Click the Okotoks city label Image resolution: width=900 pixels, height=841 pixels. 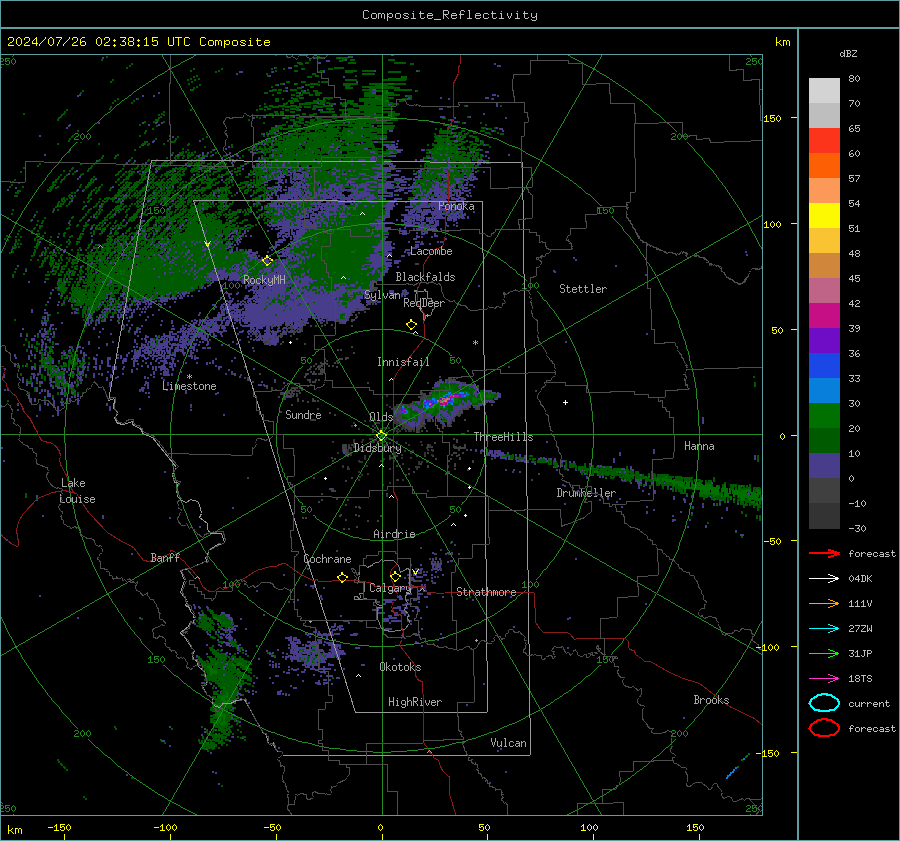[x=400, y=667]
